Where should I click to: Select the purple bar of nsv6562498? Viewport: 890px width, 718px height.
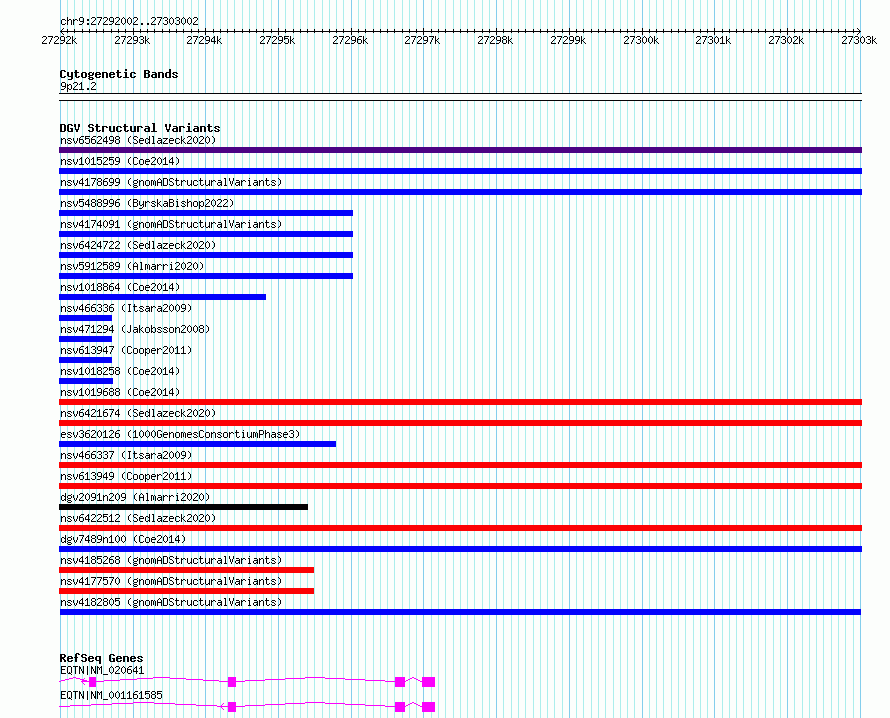[460, 150]
